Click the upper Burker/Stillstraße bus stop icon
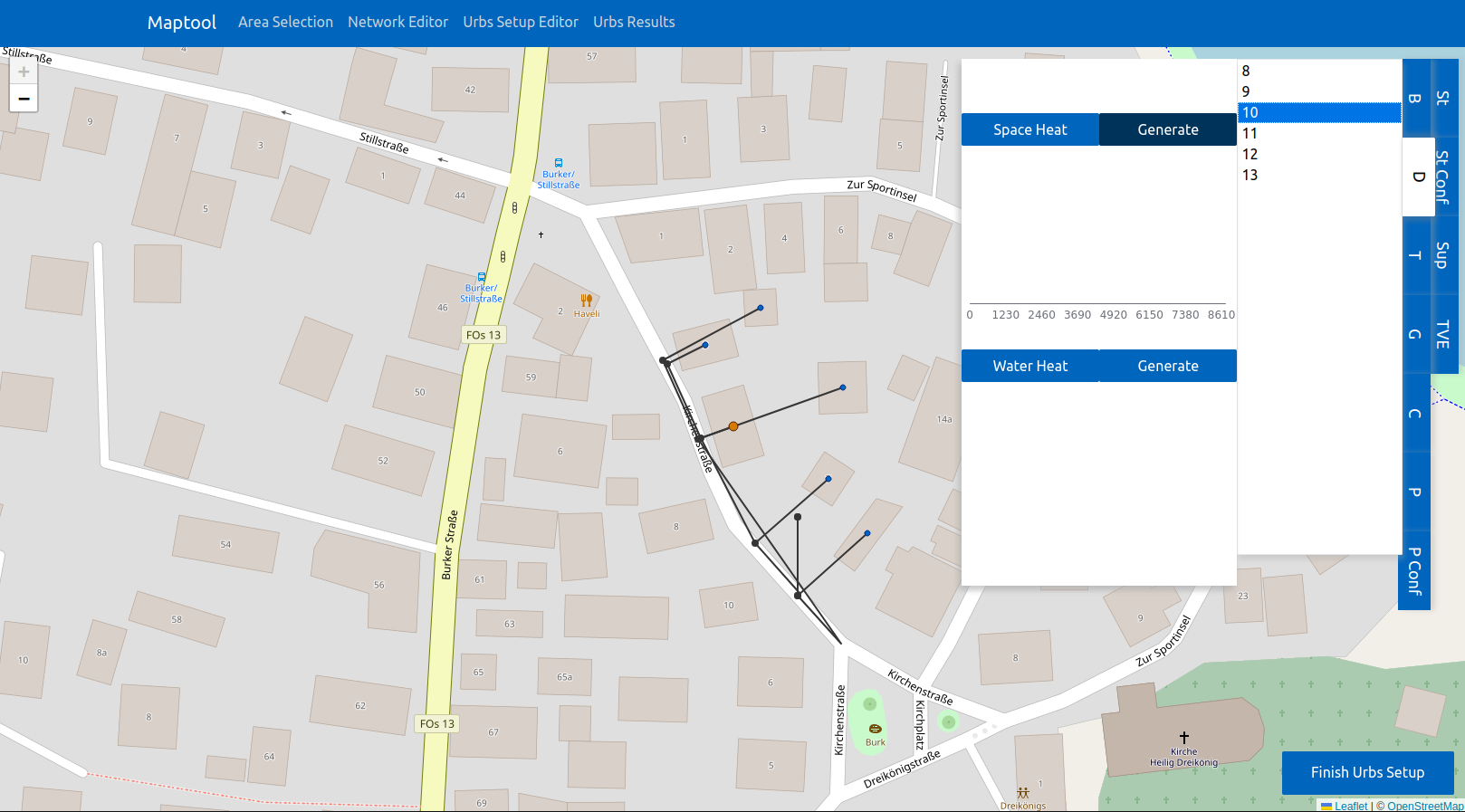 [x=559, y=163]
